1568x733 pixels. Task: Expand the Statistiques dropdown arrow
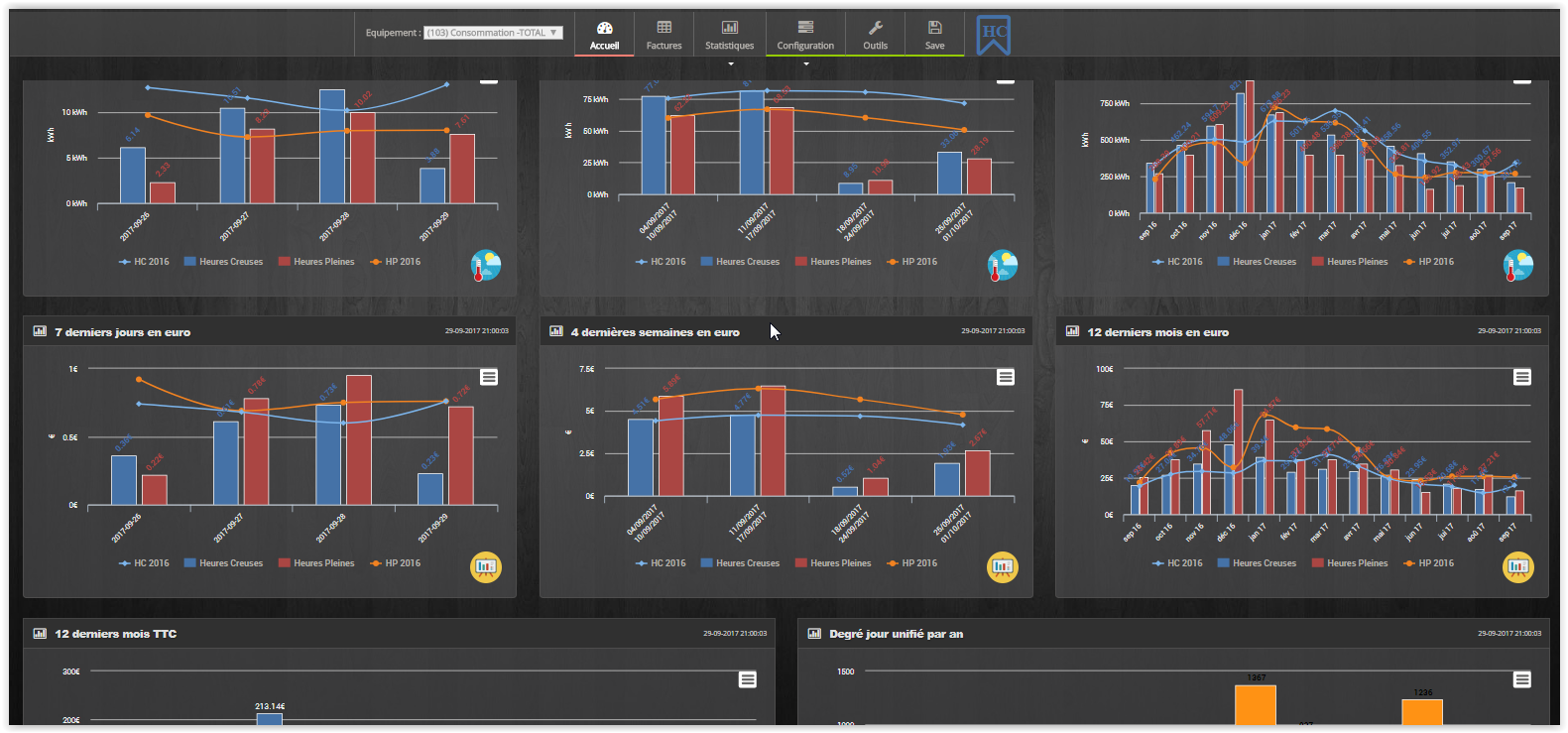pos(731,64)
